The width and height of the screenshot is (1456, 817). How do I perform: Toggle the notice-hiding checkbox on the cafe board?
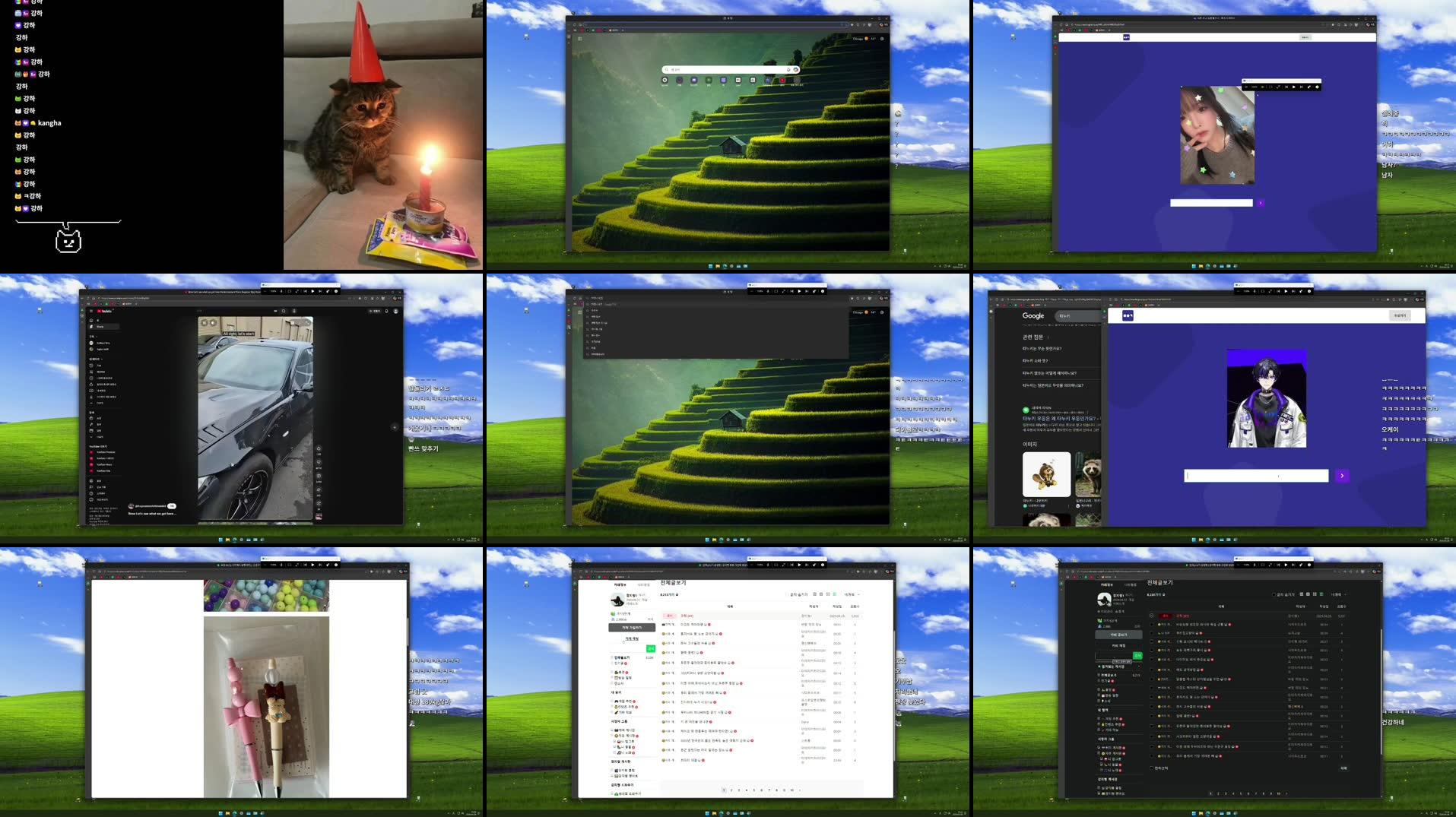click(x=785, y=594)
